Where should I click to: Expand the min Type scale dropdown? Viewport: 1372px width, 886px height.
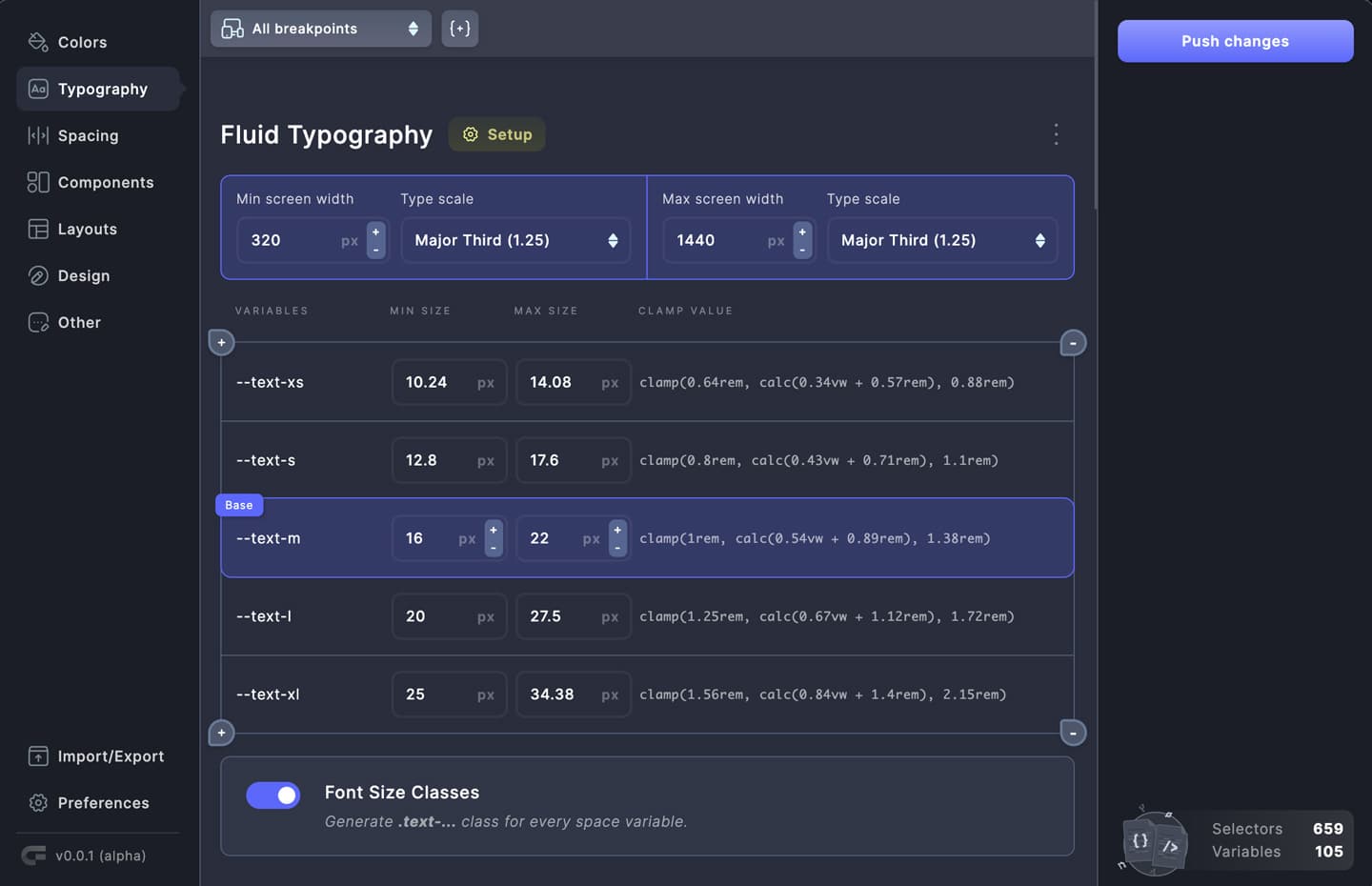tap(515, 240)
